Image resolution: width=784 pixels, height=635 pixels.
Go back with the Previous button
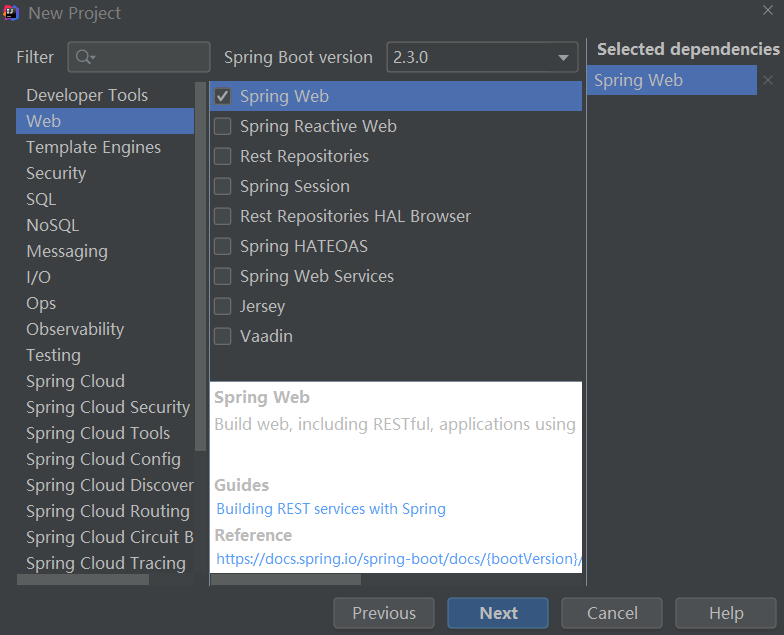pos(384,613)
